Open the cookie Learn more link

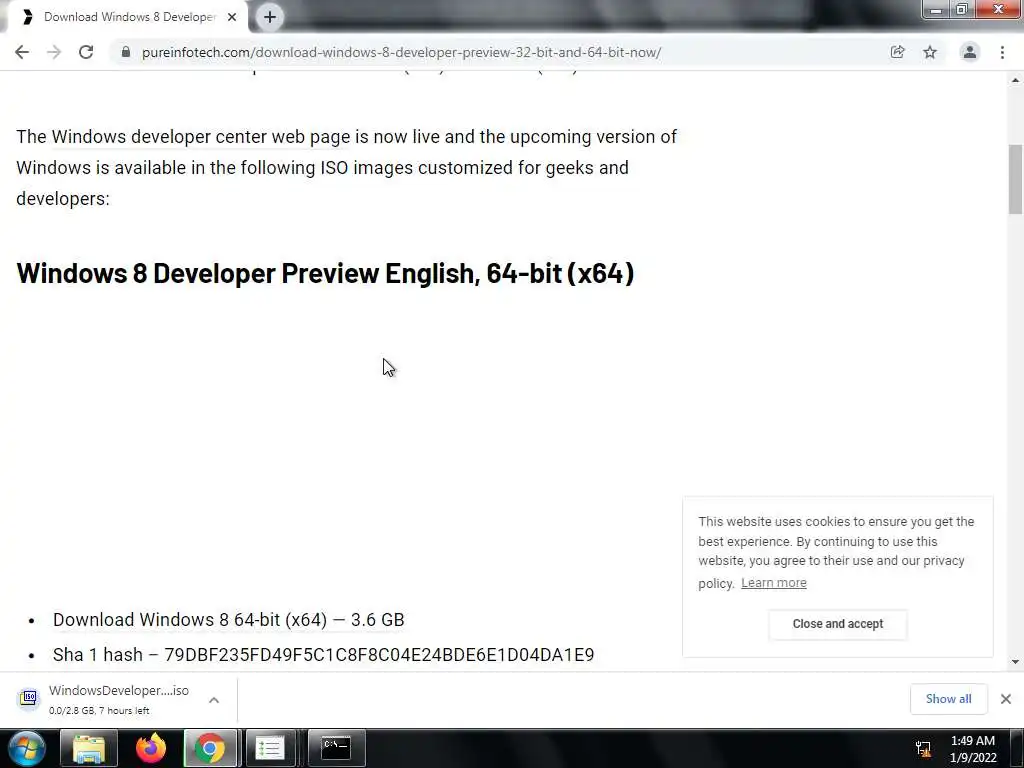774,583
